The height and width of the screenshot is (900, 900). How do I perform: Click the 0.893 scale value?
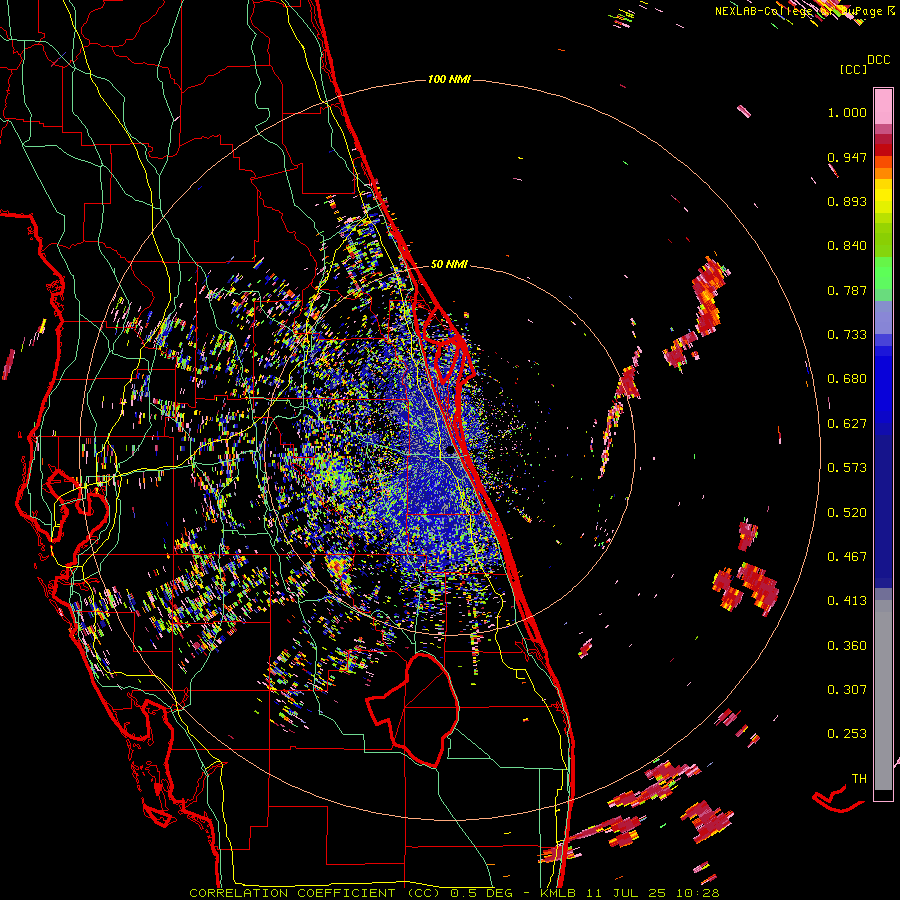click(847, 201)
